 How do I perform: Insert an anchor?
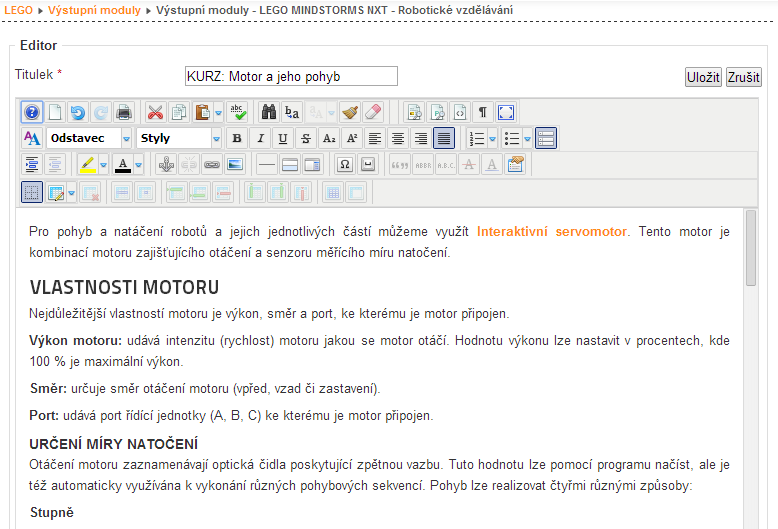166,164
